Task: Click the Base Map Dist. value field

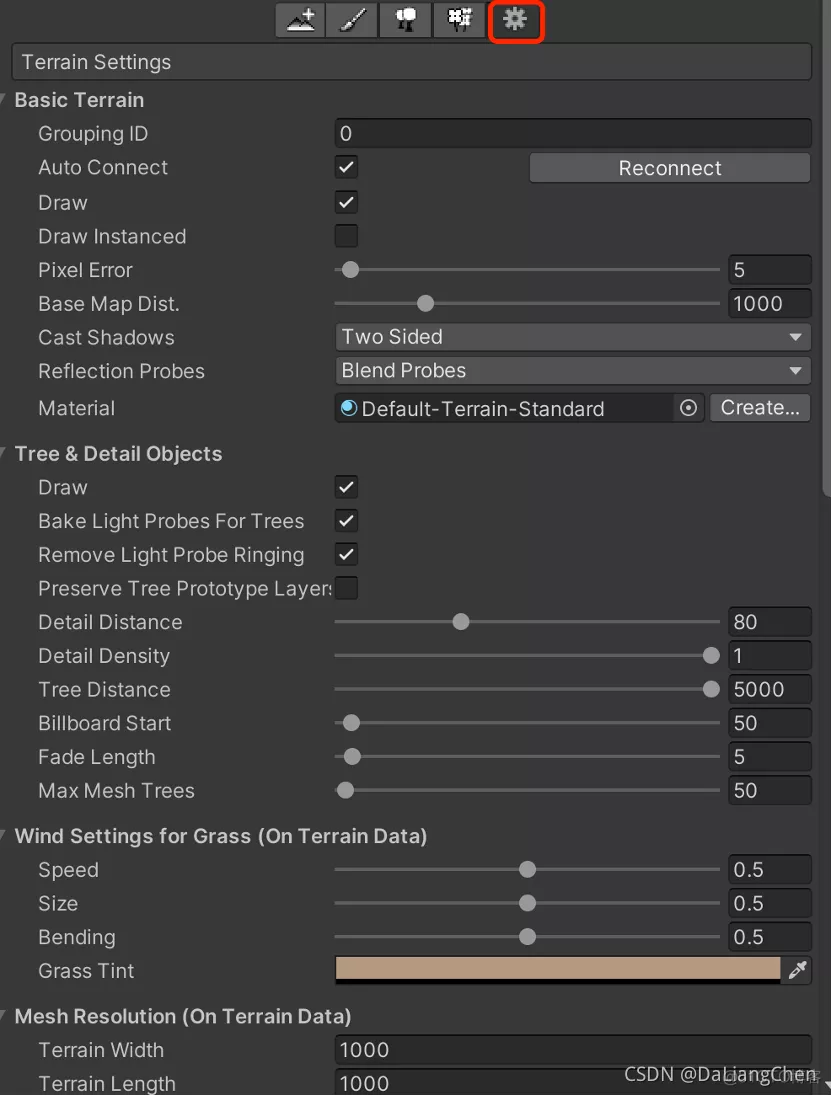Action: click(x=770, y=303)
